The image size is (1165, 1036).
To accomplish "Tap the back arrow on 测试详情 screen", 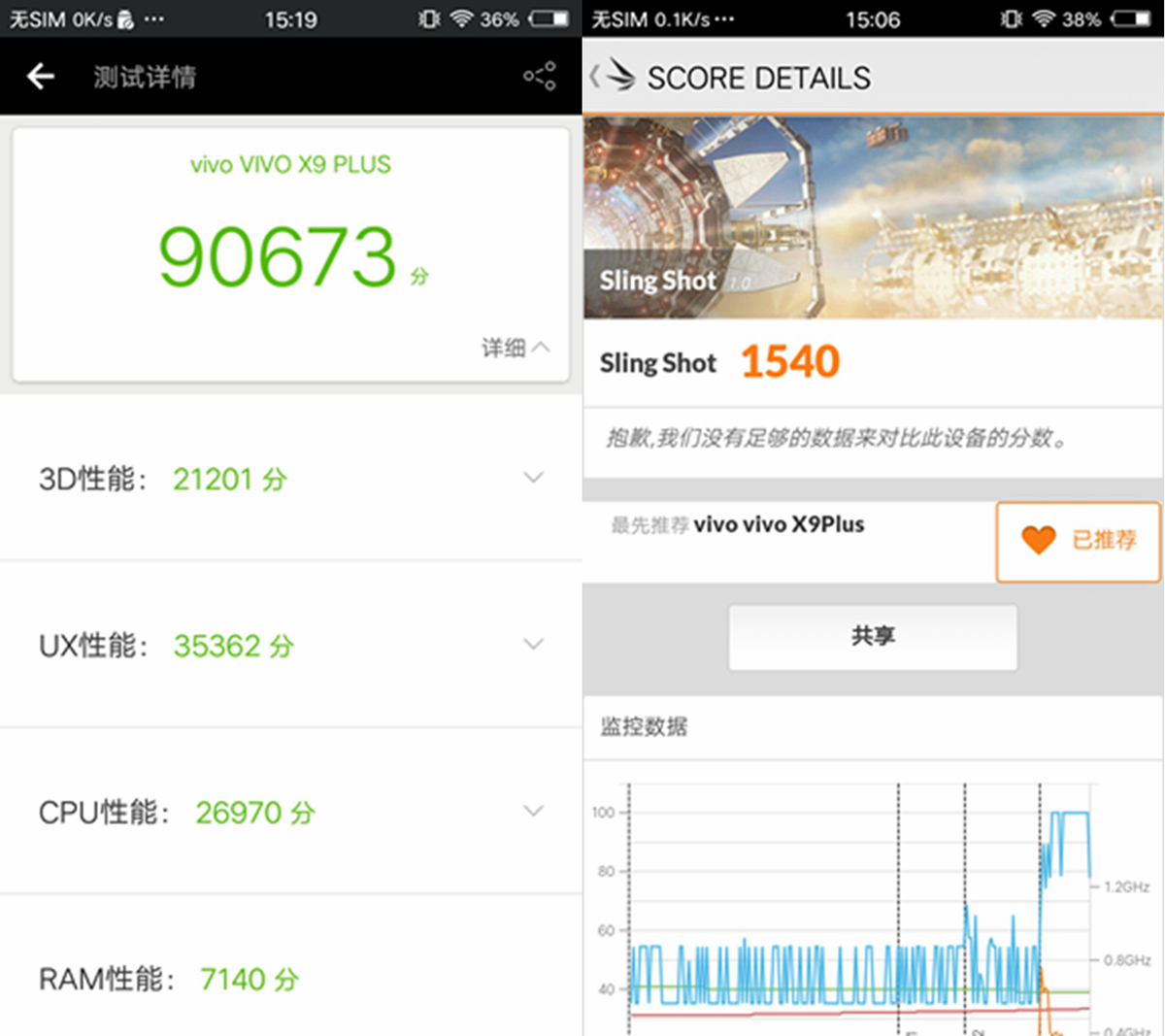I will (39, 76).
